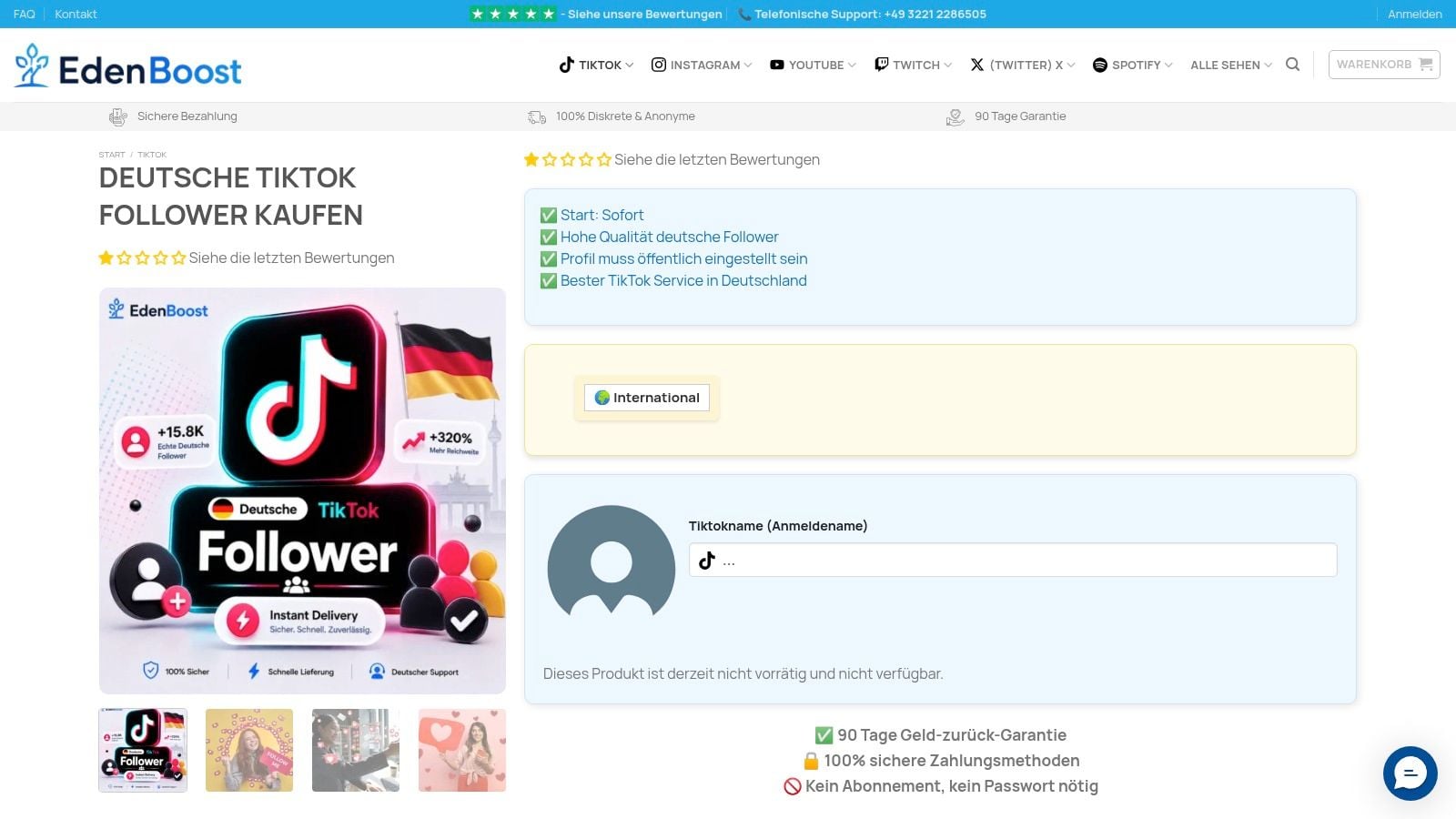Open the search magnifier icon
The width and height of the screenshot is (1456, 819).
[1292, 65]
